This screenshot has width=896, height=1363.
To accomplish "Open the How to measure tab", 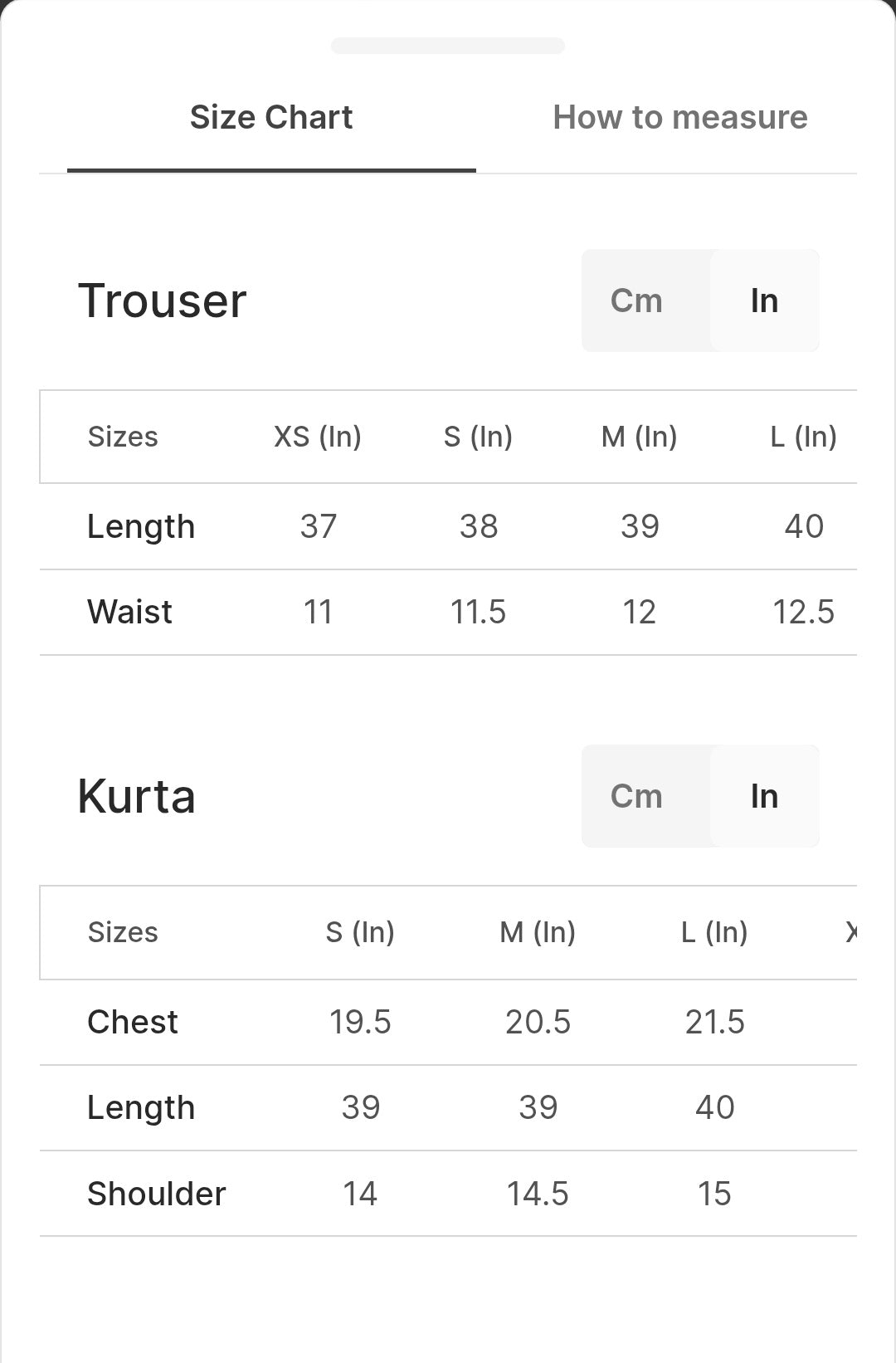I will (x=680, y=118).
